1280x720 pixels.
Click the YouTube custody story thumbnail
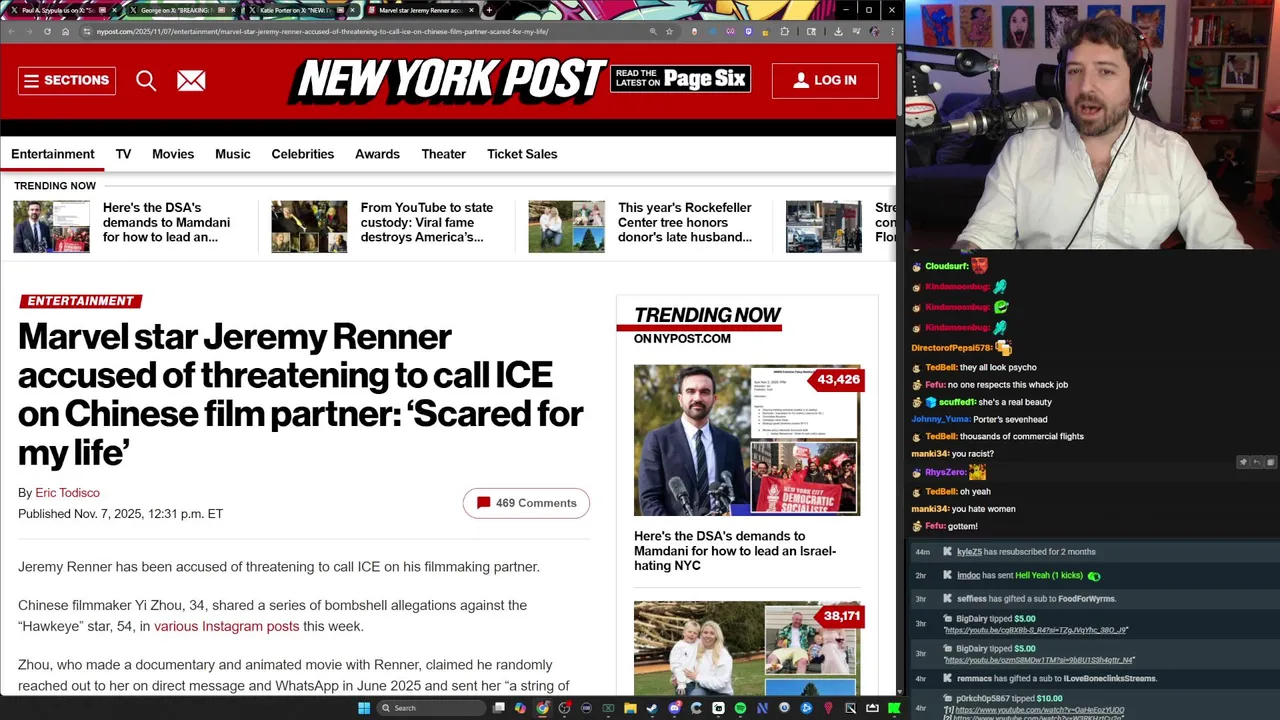(309, 226)
